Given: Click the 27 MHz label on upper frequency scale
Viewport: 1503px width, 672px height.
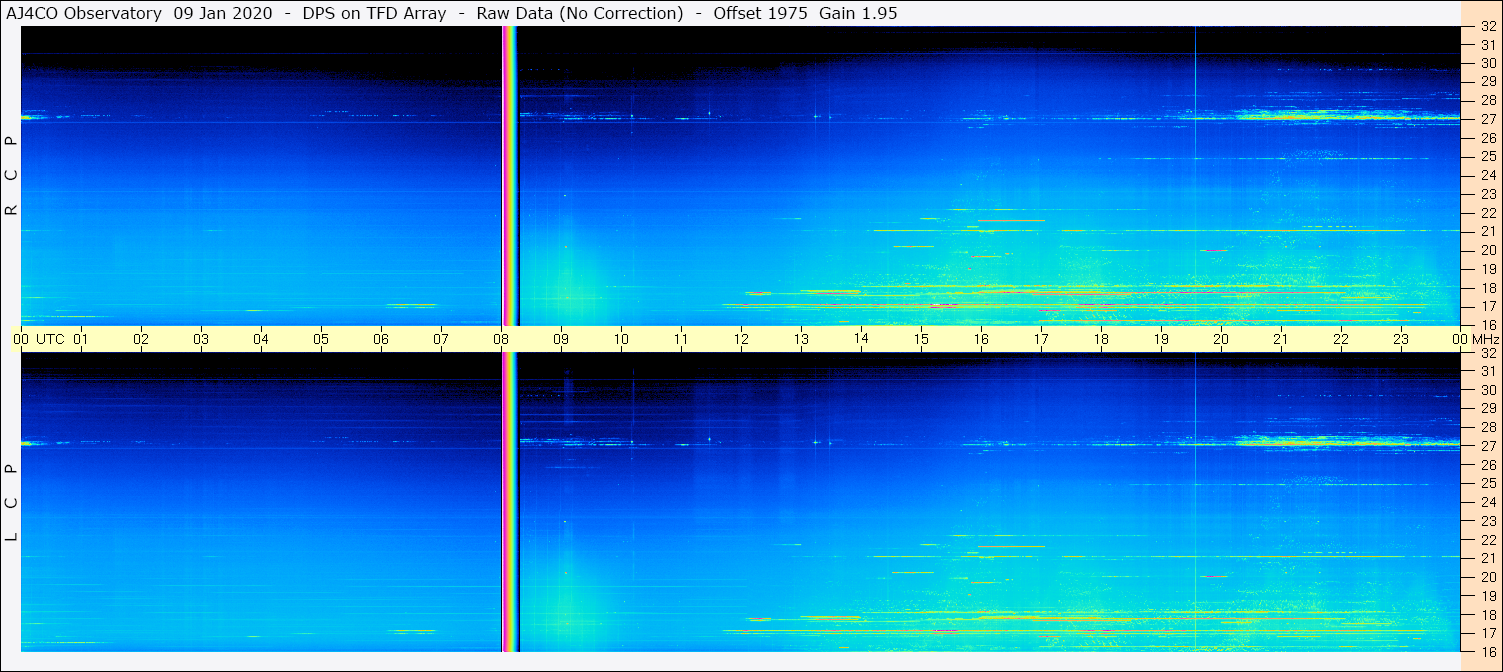Looking at the screenshot, I should coord(1488,119).
